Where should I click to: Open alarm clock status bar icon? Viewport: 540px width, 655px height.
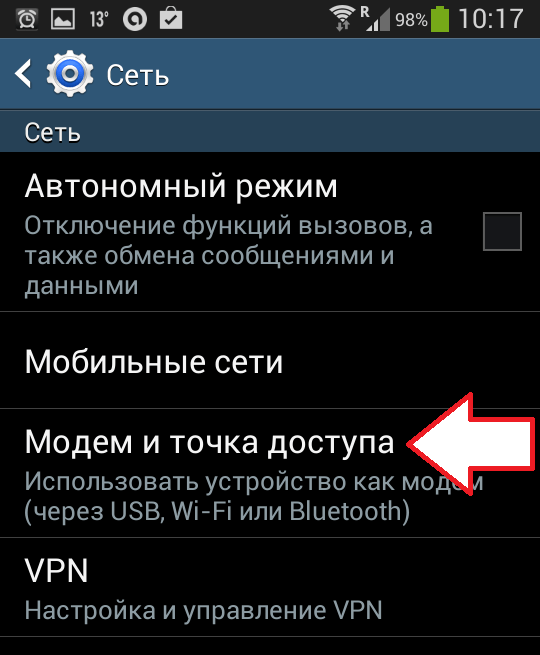(x=27, y=19)
